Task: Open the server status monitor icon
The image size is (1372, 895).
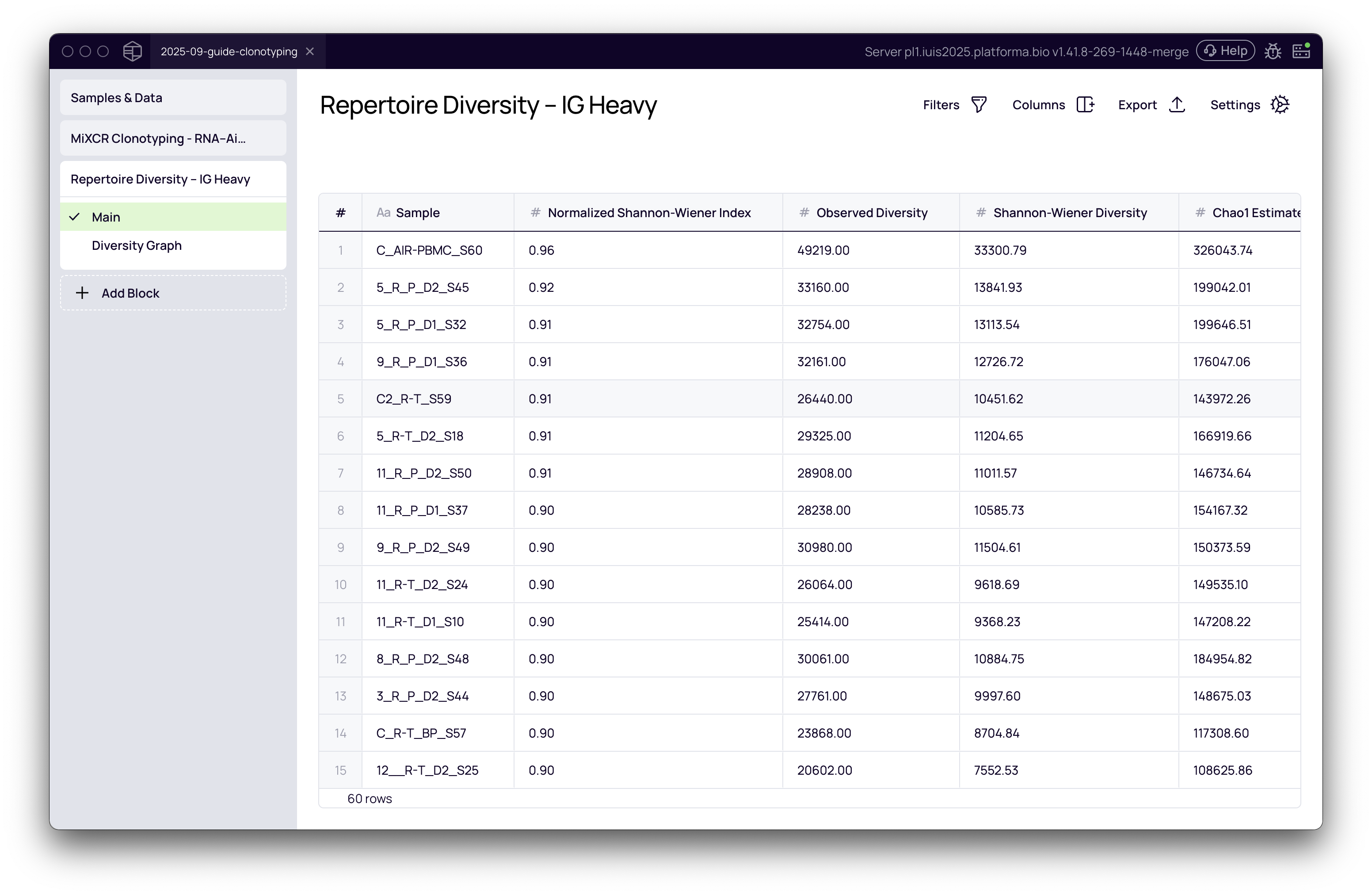Action: [x=1301, y=51]
